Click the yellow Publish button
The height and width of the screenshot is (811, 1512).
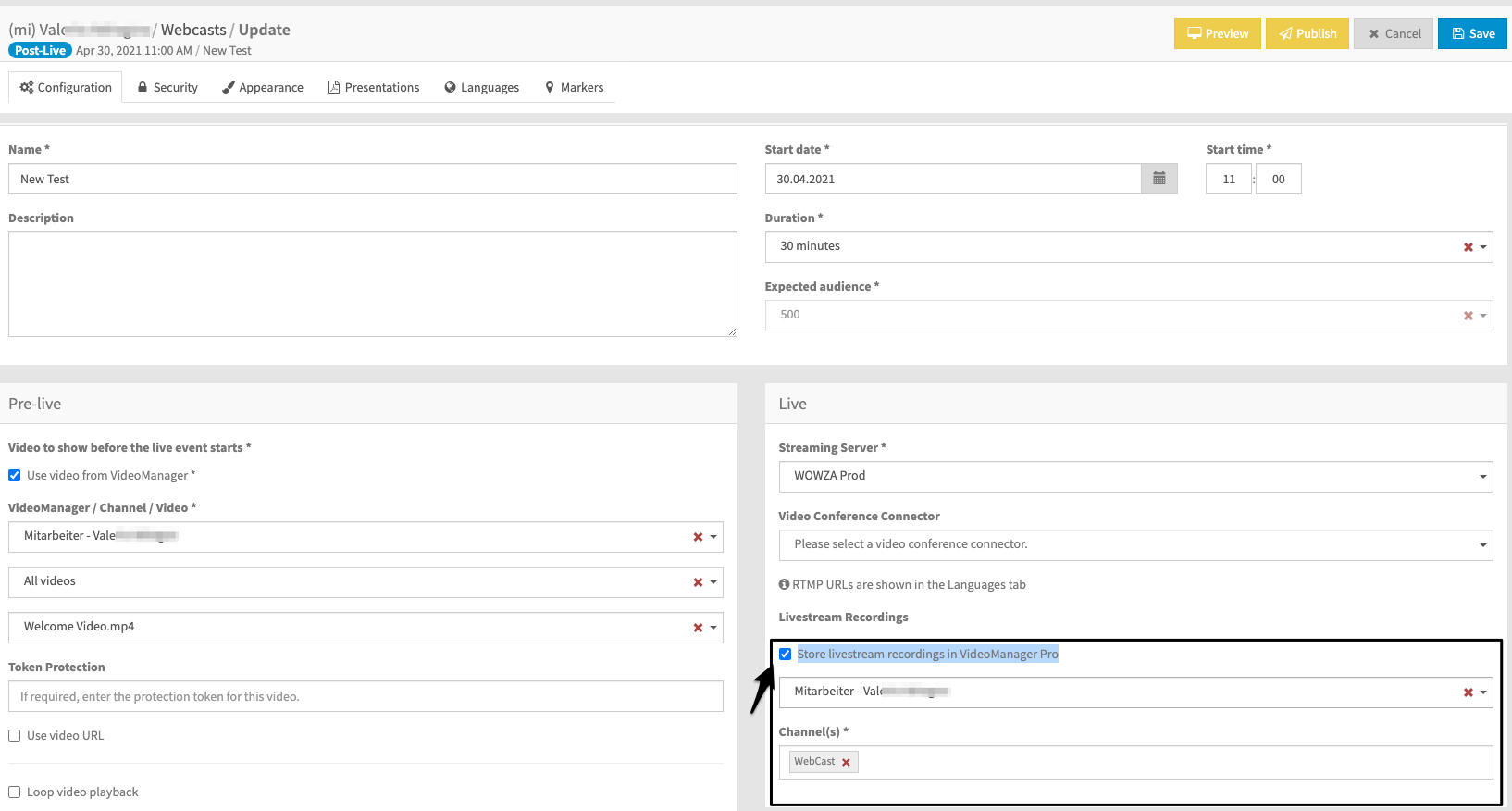coord(1308,33)
